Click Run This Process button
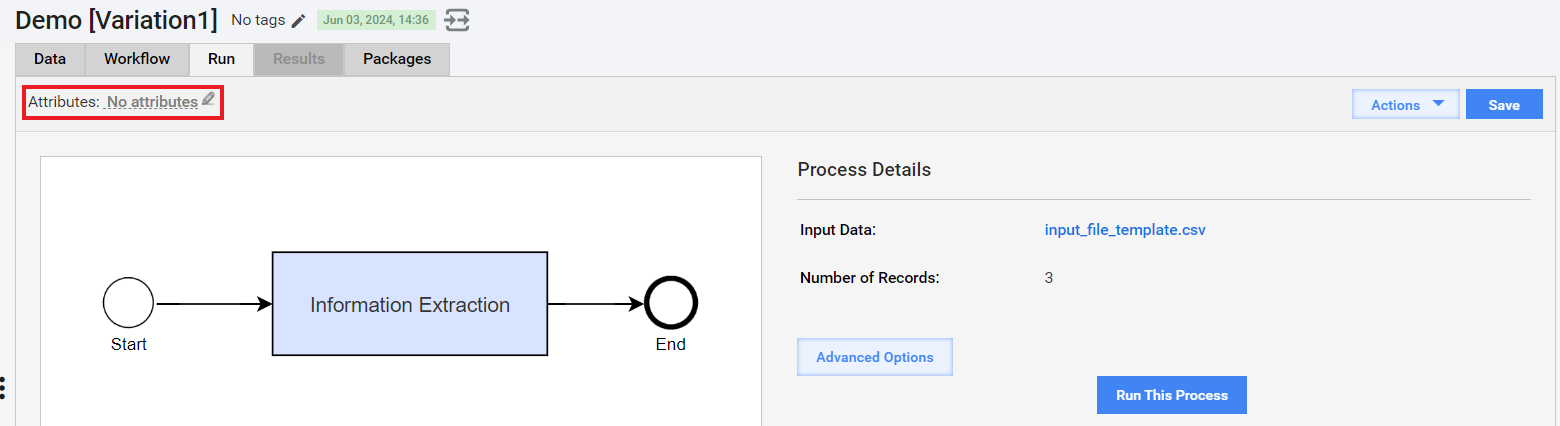The height and width of the screenshot is (426, 1560). tap(1172, 395)
